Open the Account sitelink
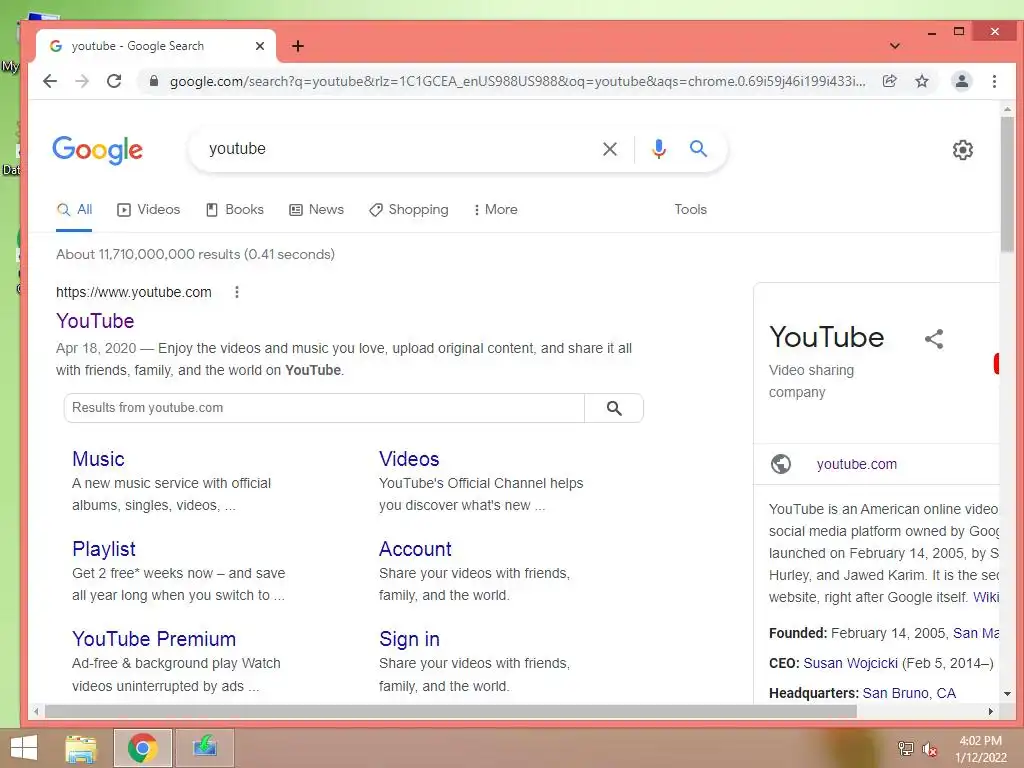 pos(415,549)
